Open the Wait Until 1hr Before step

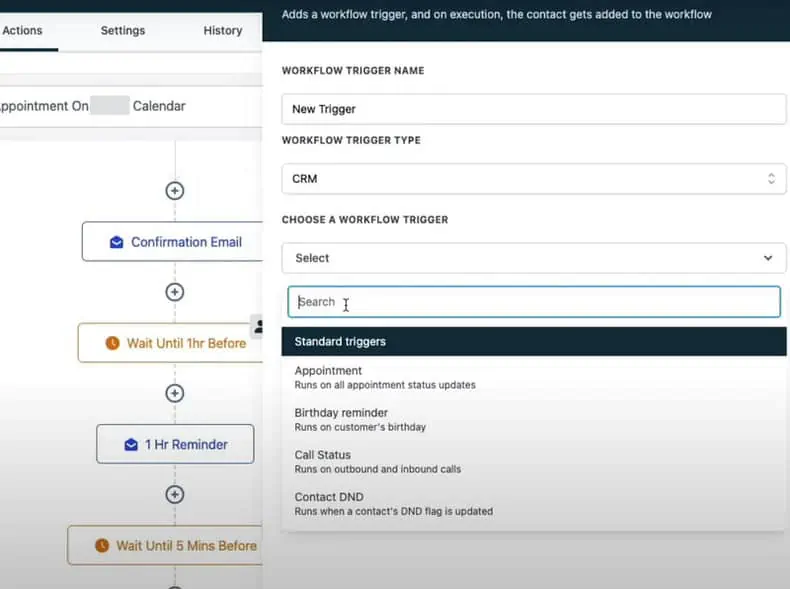[170, 343]
